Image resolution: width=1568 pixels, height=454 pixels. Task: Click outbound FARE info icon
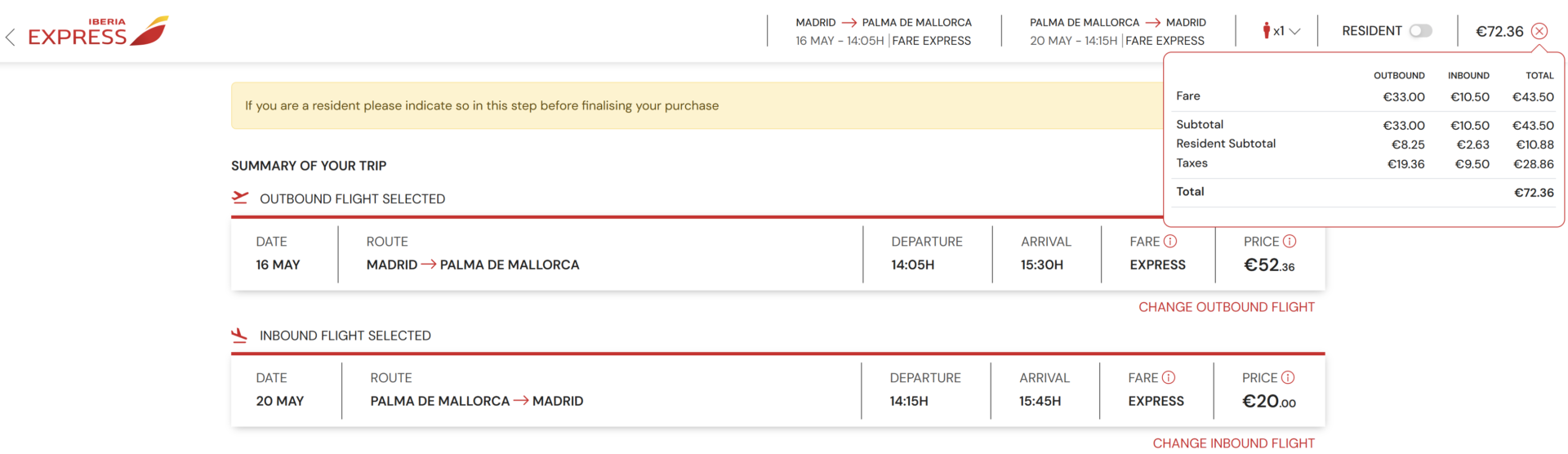pos(1170,241)
